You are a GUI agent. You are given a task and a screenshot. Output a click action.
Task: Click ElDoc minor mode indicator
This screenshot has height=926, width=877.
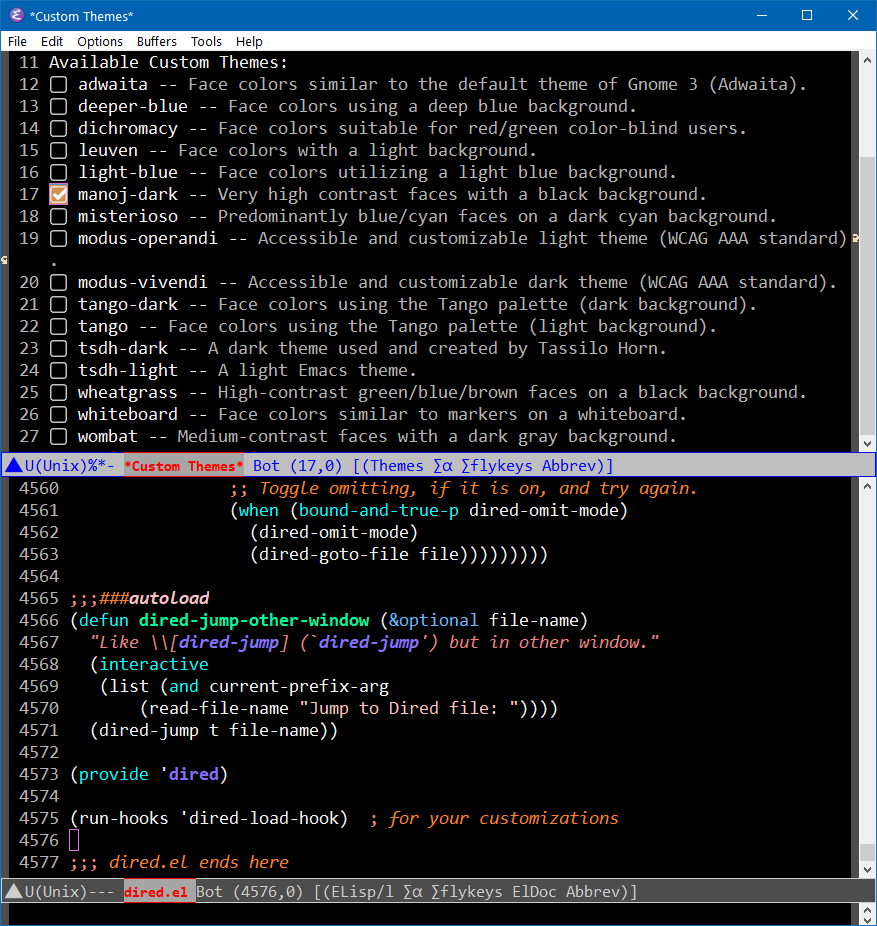click(x=534, y=892)
